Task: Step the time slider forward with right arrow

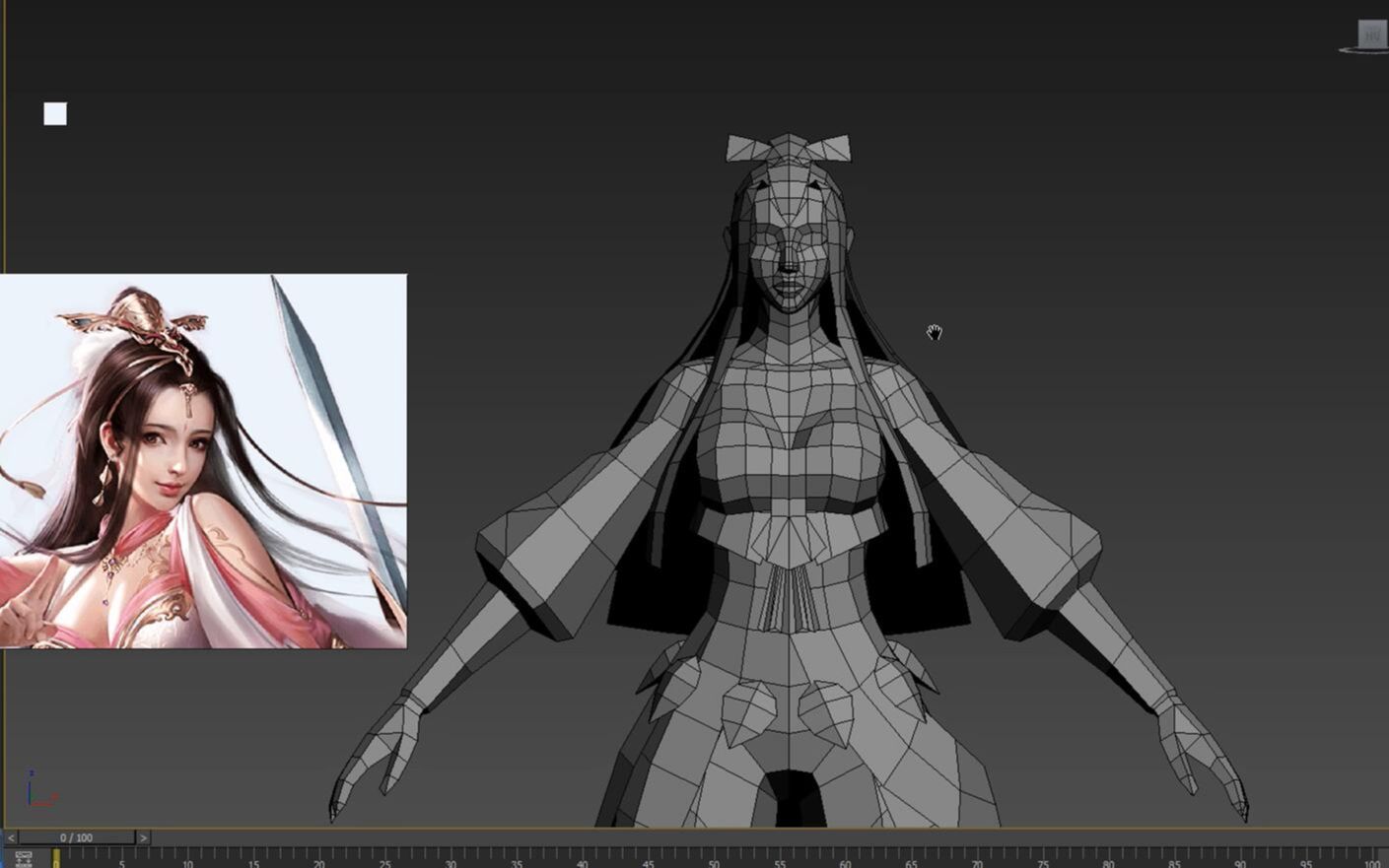Action: [143, 837]
